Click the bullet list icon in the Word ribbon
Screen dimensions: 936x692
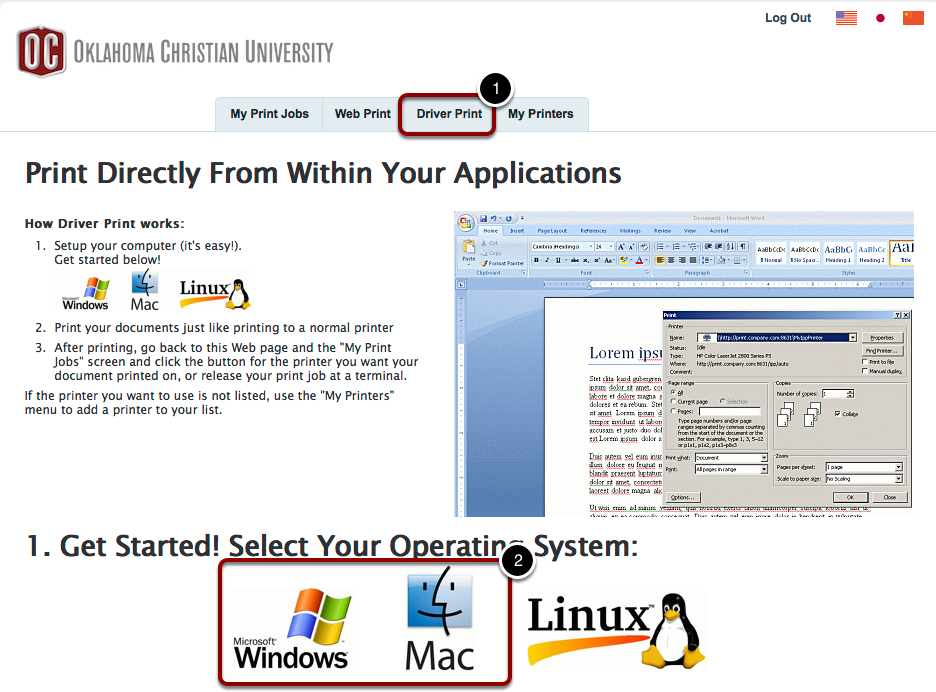tap(660, 246)
